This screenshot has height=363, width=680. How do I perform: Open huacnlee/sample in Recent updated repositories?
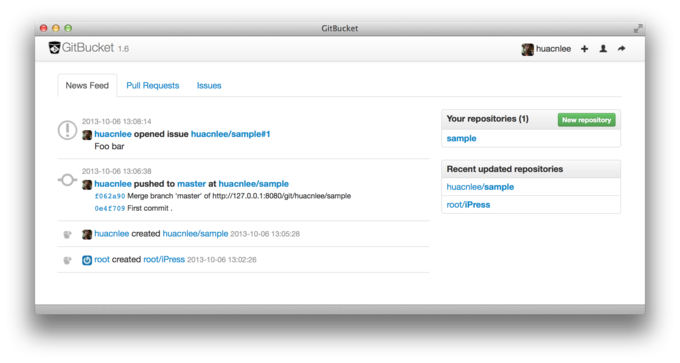point(480,187)
